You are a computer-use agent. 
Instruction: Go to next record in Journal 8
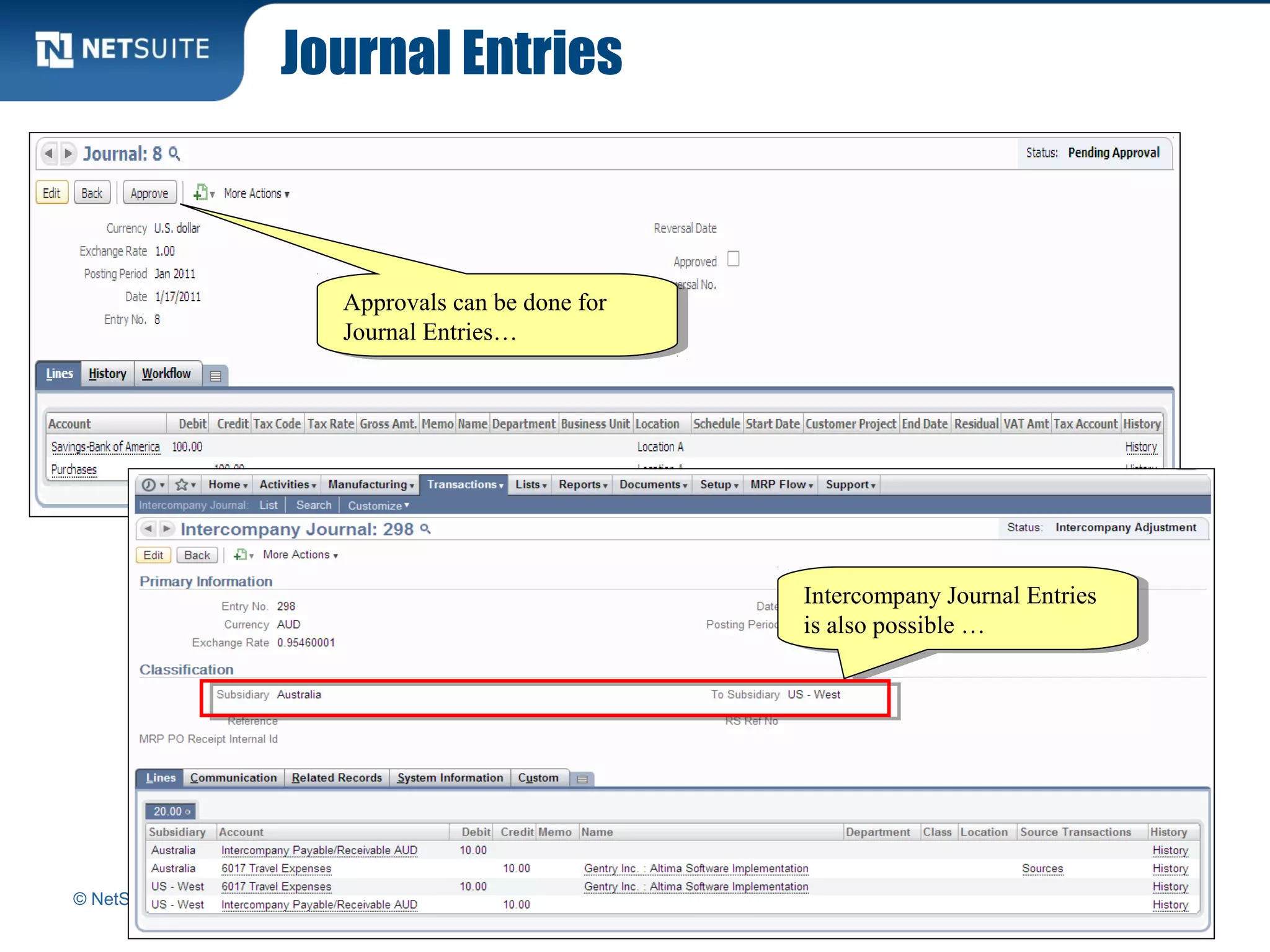pos(68,153)
